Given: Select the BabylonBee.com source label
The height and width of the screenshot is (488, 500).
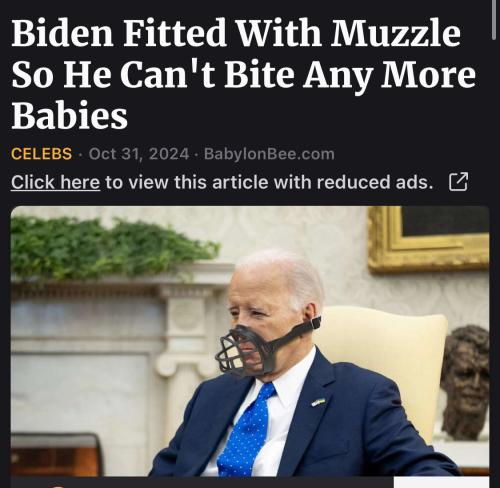Looking at the screenshot, I should click(269, 154).
